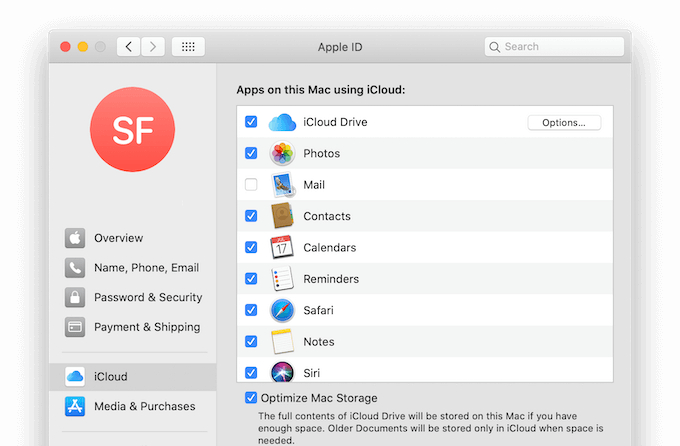Click the Apple ID window title

point(340,47)
